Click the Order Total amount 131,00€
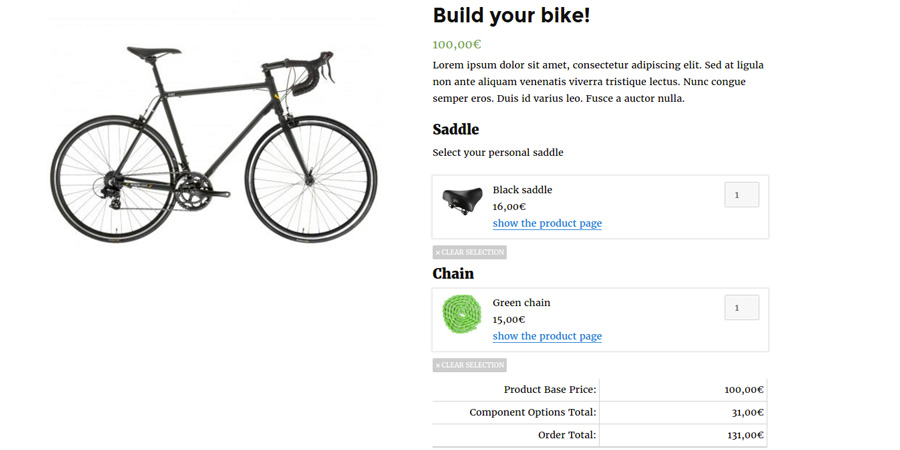900x450 pixels. pos(745,435)
